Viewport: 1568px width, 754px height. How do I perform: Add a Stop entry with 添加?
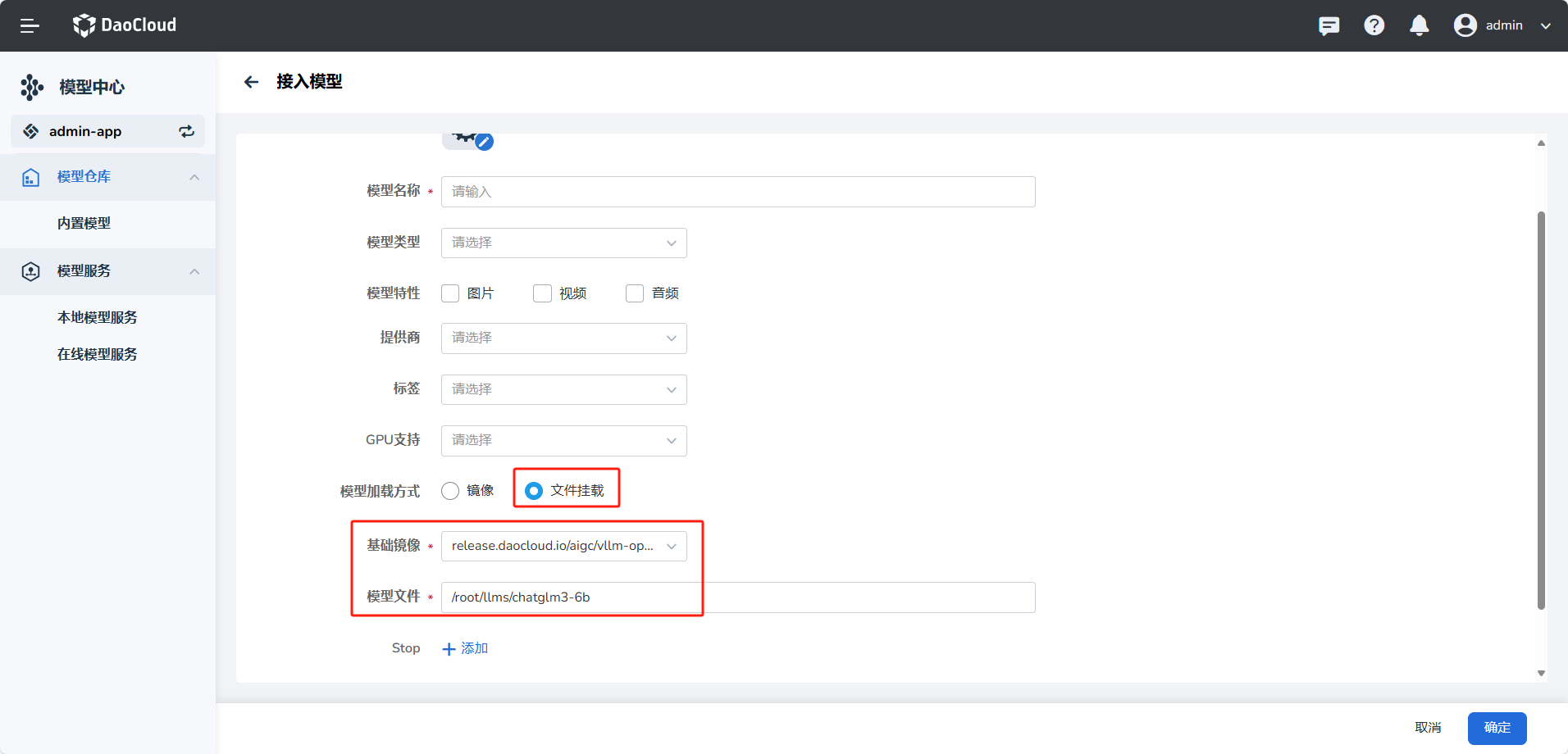tap(465, 648)
